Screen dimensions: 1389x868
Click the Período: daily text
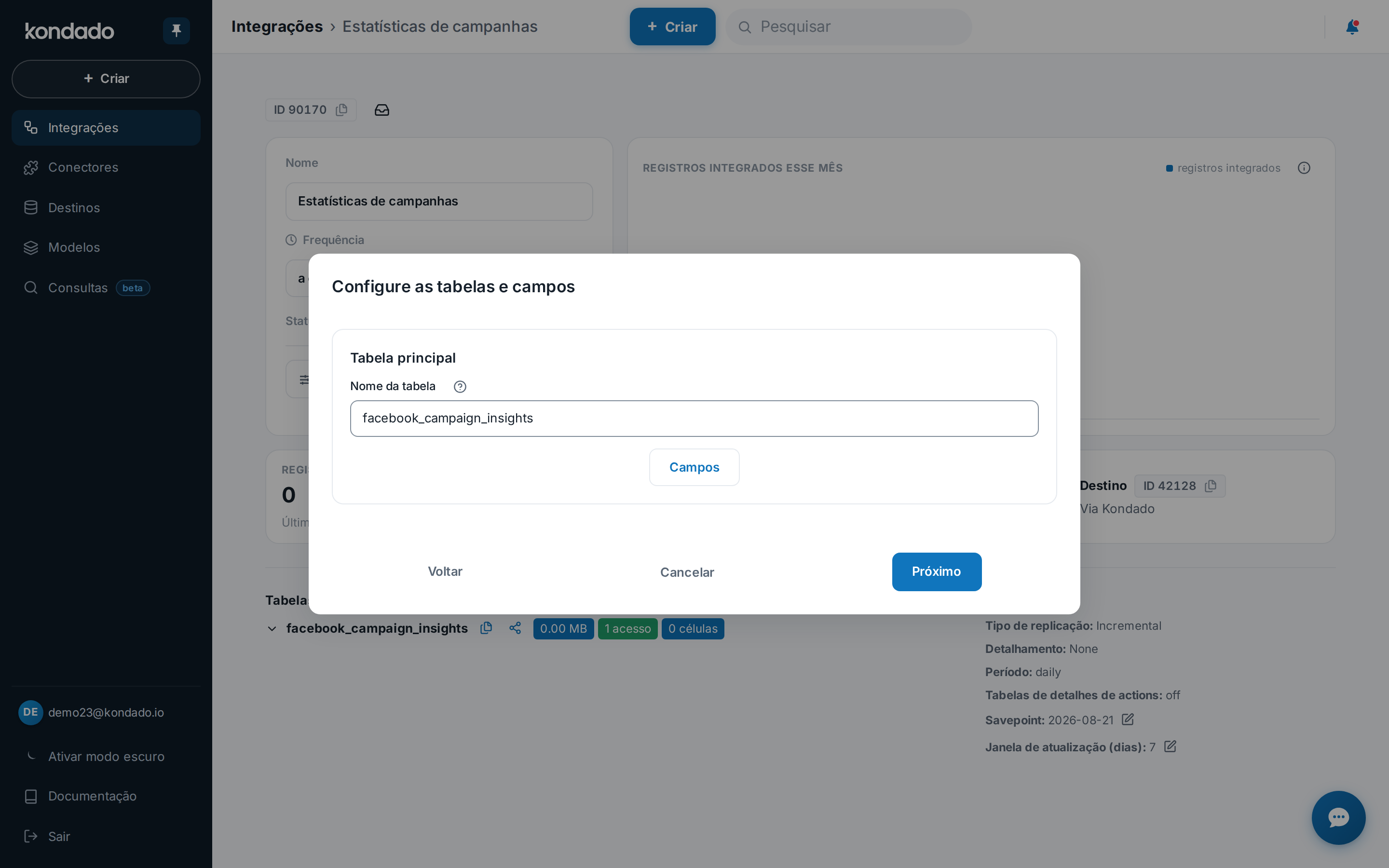[x=1023, y=672]
